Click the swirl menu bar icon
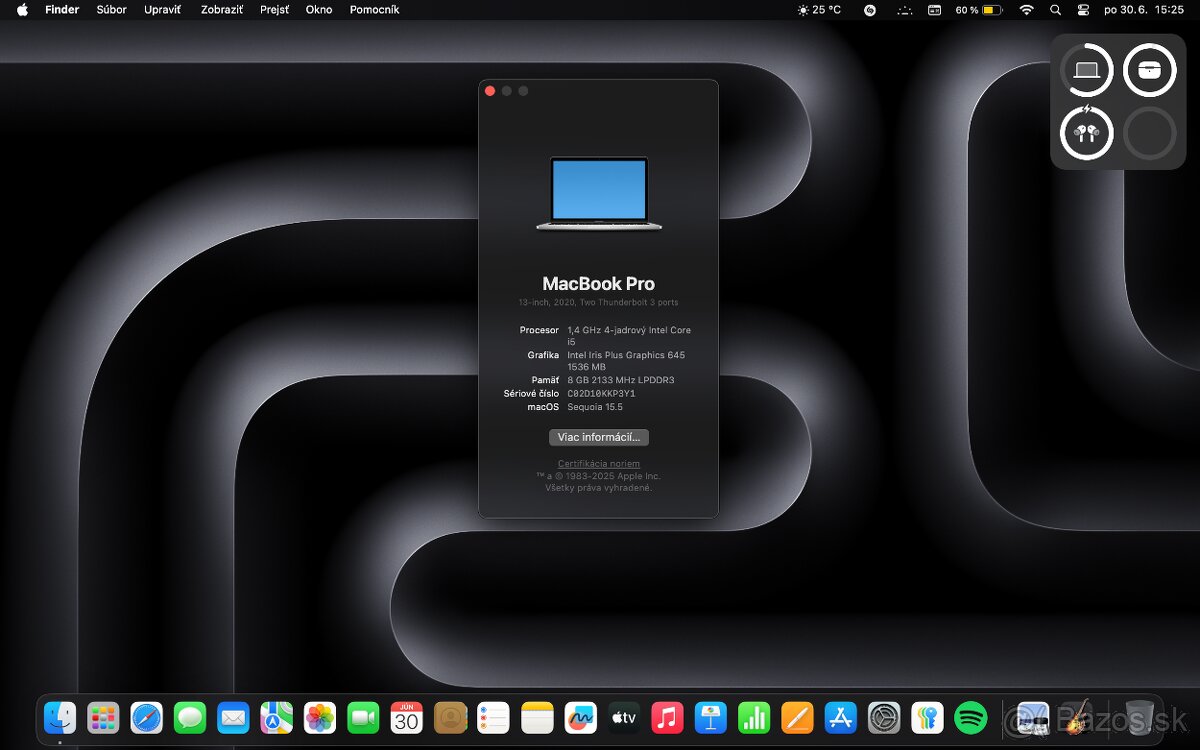 point(870,10)
